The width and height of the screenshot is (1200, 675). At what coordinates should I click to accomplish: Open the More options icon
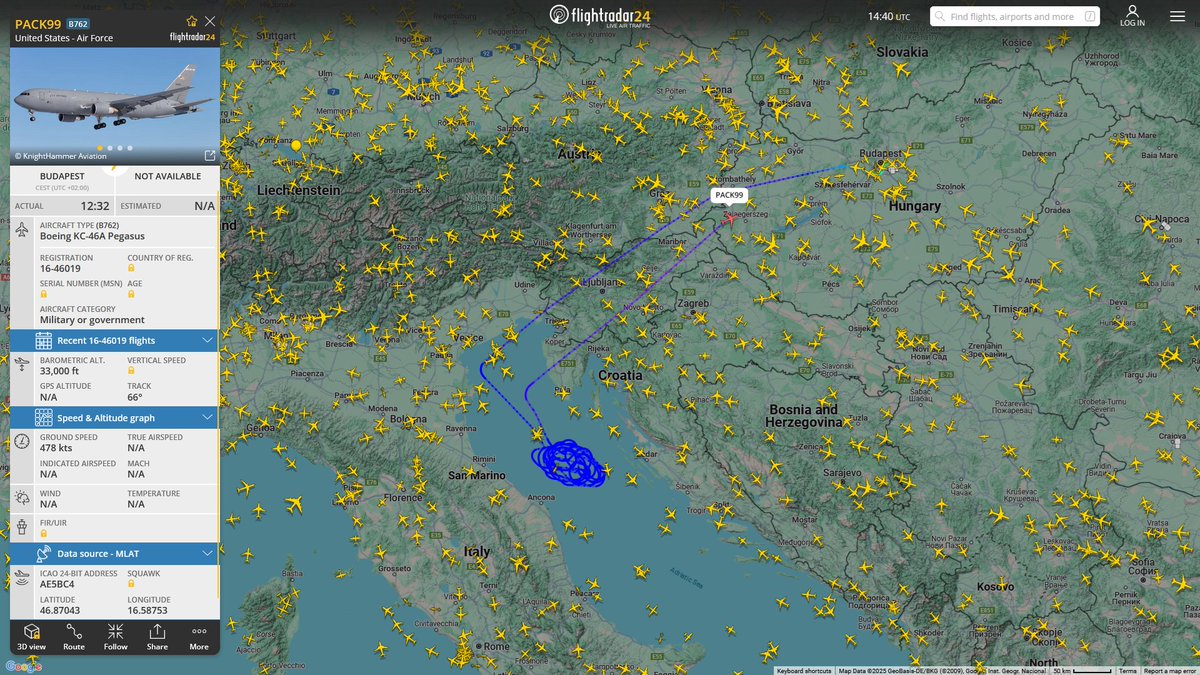199,632
